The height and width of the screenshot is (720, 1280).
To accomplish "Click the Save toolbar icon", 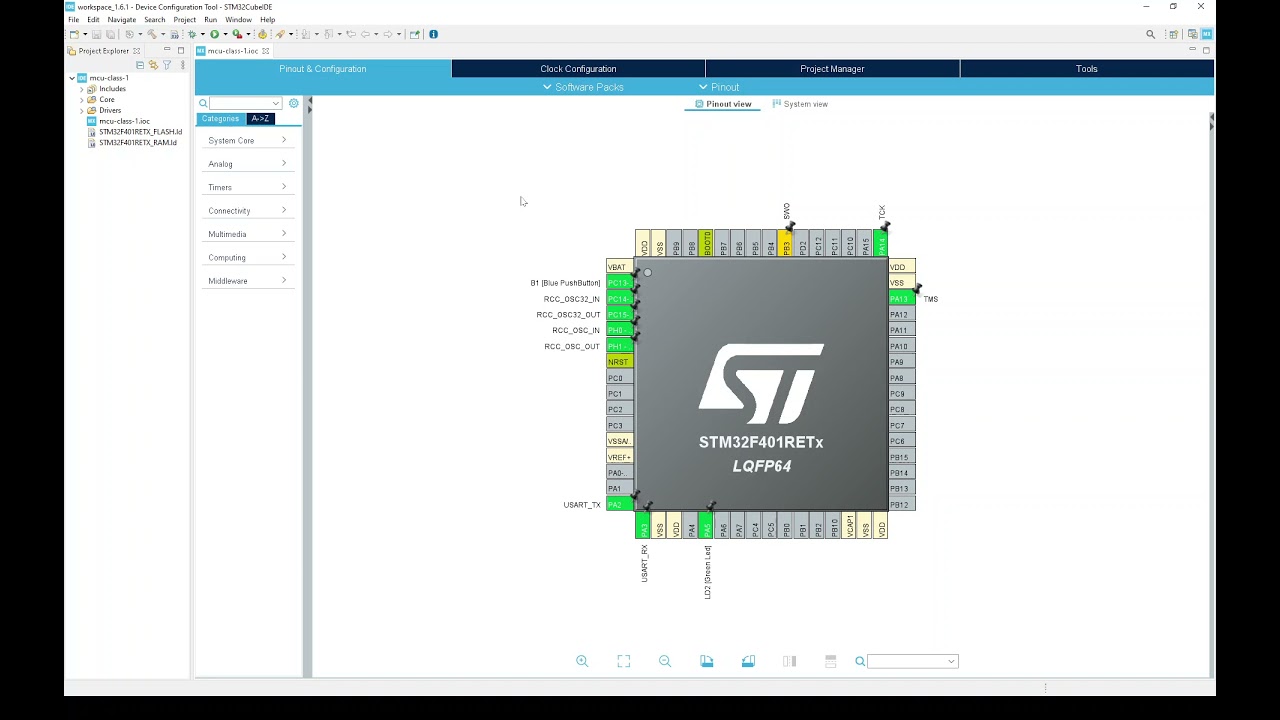I will 96,34.
